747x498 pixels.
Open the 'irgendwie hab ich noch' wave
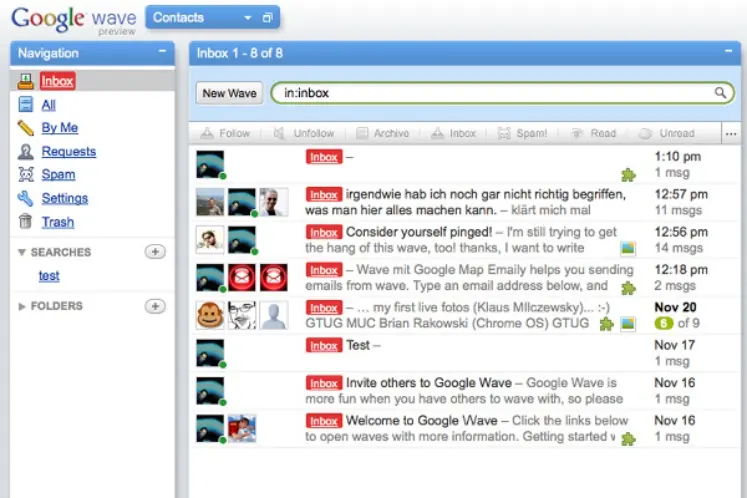(x=467, y=203)
